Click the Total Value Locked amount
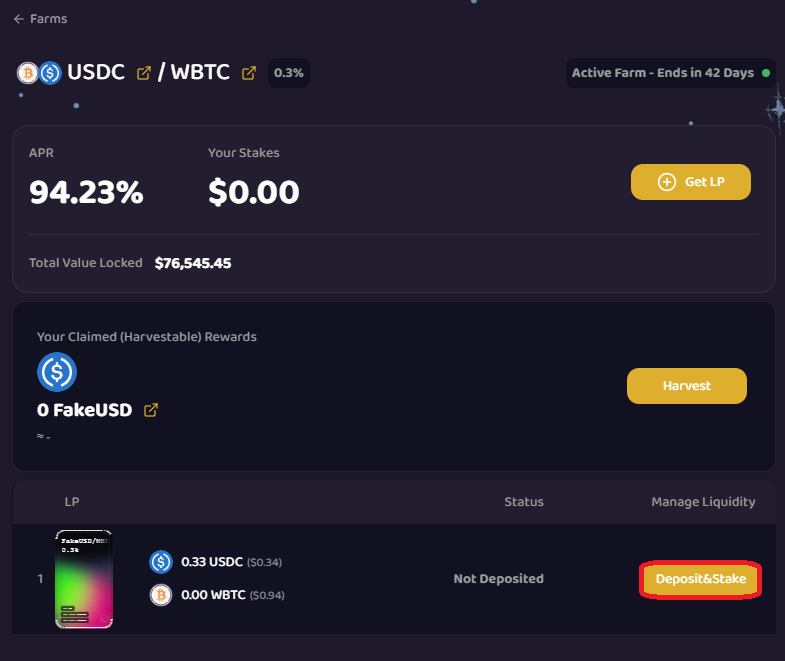This screenshot has height=661, width=785. [x=193, y=263]
